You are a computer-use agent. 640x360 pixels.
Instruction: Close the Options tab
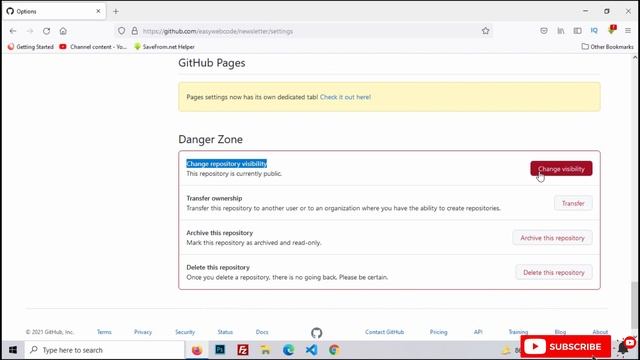[98, 11]
